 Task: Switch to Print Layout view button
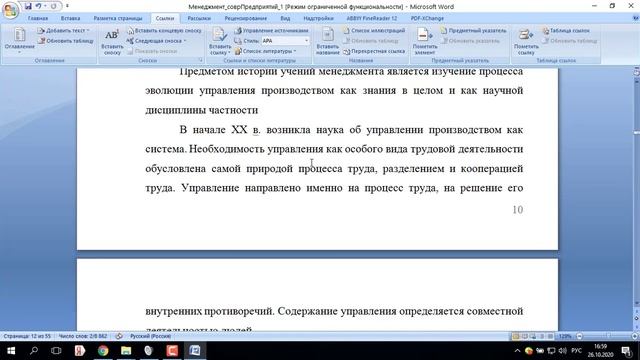[x=516, y=336]
